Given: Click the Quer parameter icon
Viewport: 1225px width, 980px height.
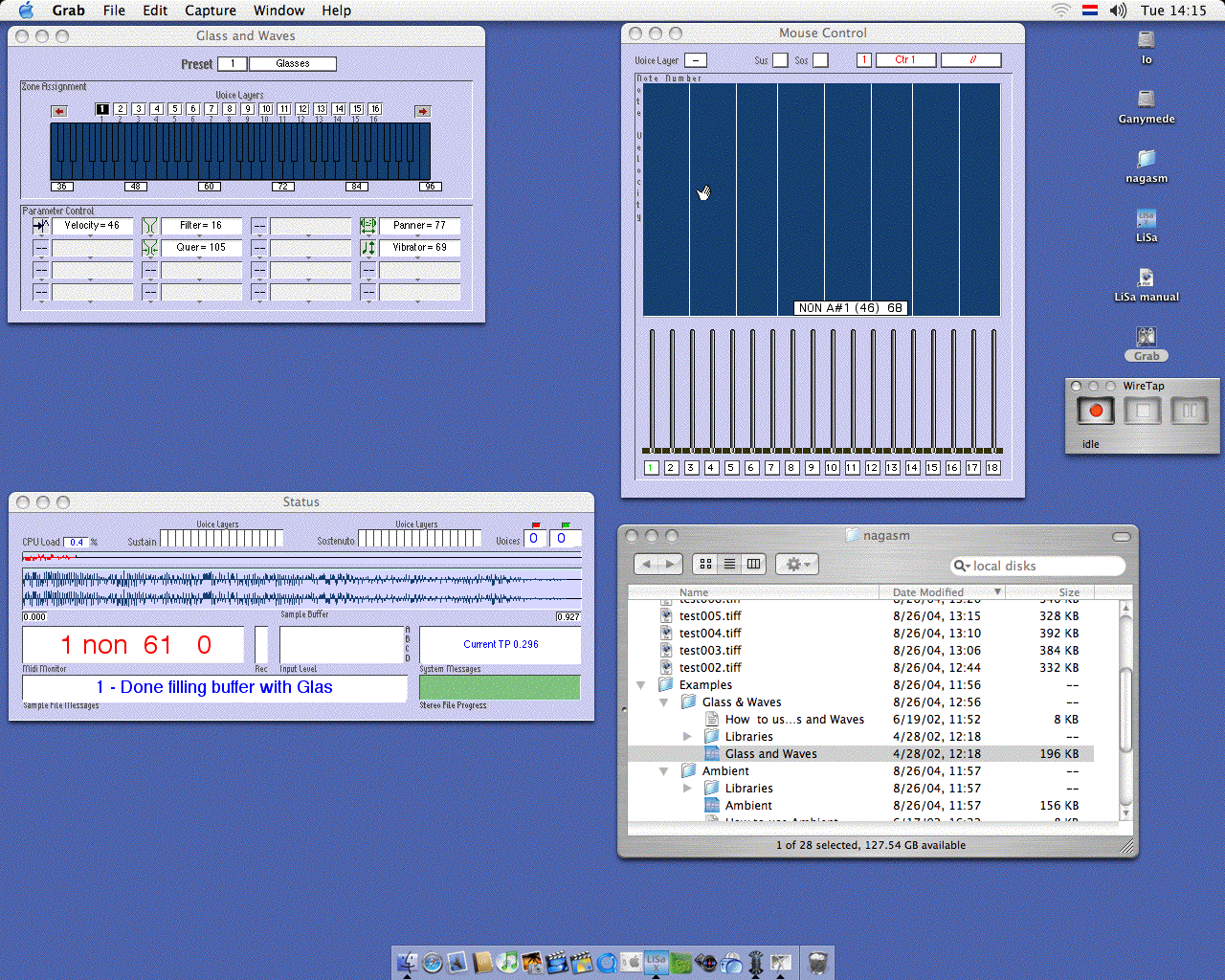Looking at the screenshot, I should [x=150, y=248].
